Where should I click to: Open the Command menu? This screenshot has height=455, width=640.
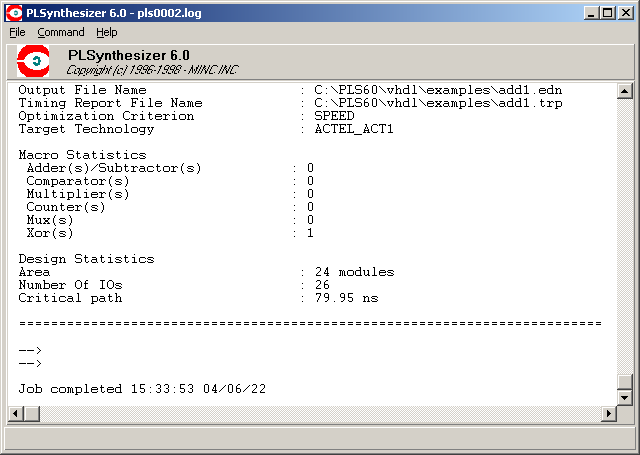(x=61, y=32)
